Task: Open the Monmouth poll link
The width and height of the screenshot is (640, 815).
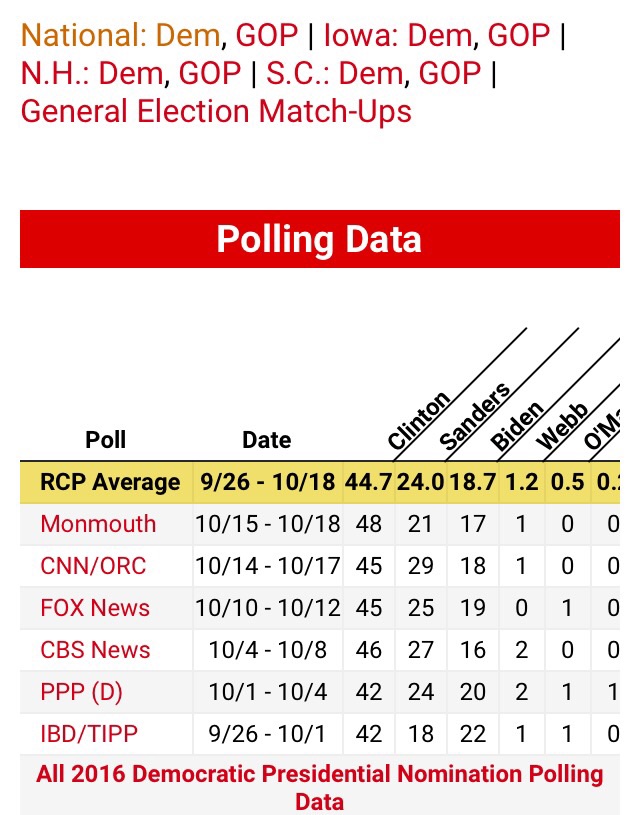Action: [x=98, y=524]
